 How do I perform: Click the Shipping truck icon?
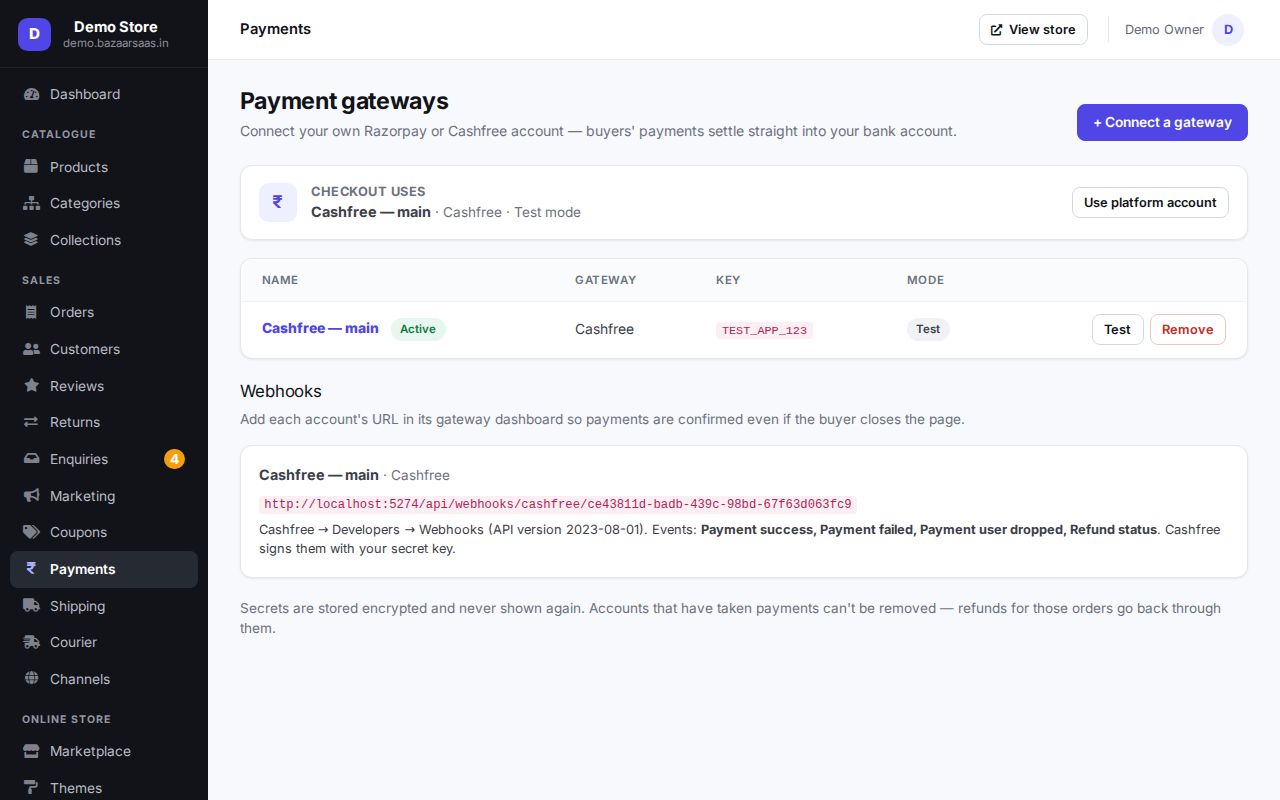click(x=31, y=606)
